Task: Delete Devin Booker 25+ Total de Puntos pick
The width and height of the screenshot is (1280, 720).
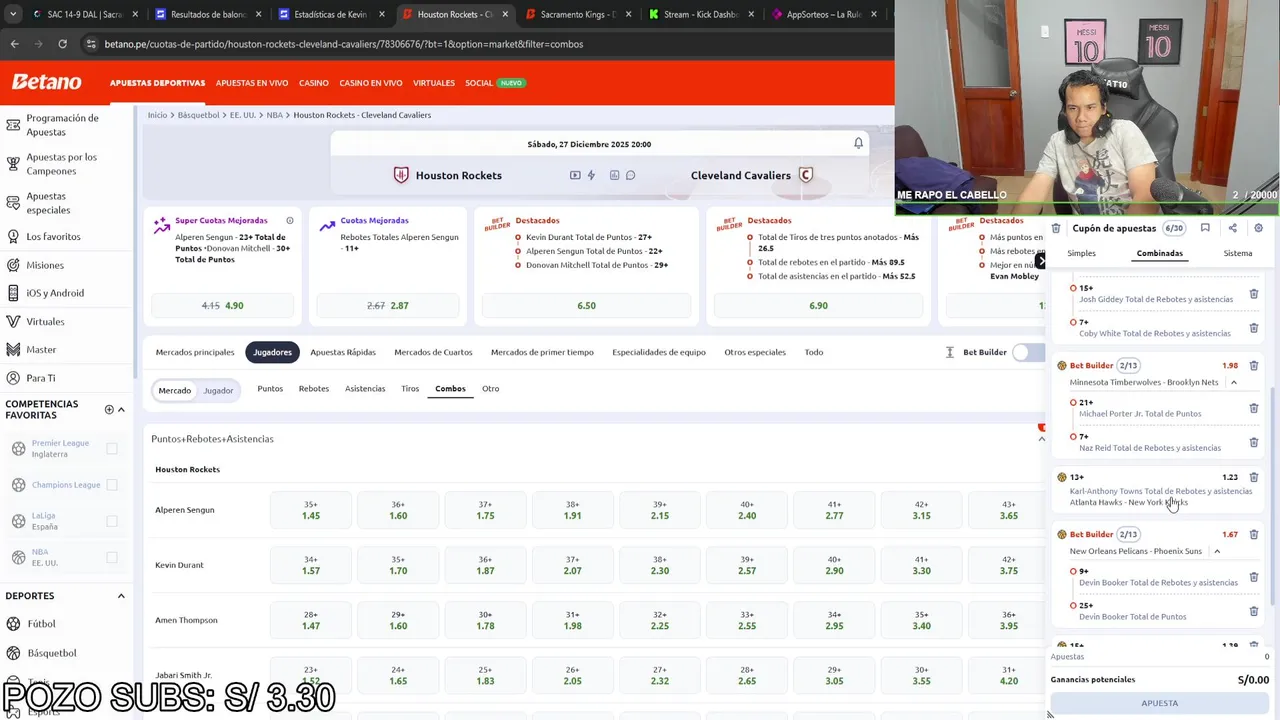Action: [1254, 611]
